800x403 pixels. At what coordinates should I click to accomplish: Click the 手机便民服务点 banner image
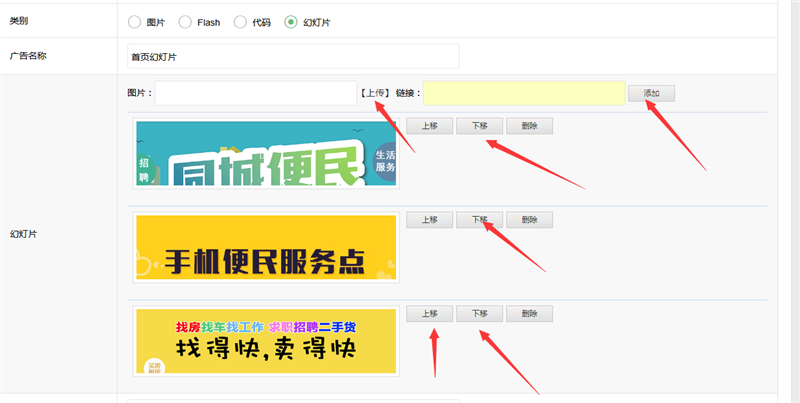(266, 248)
